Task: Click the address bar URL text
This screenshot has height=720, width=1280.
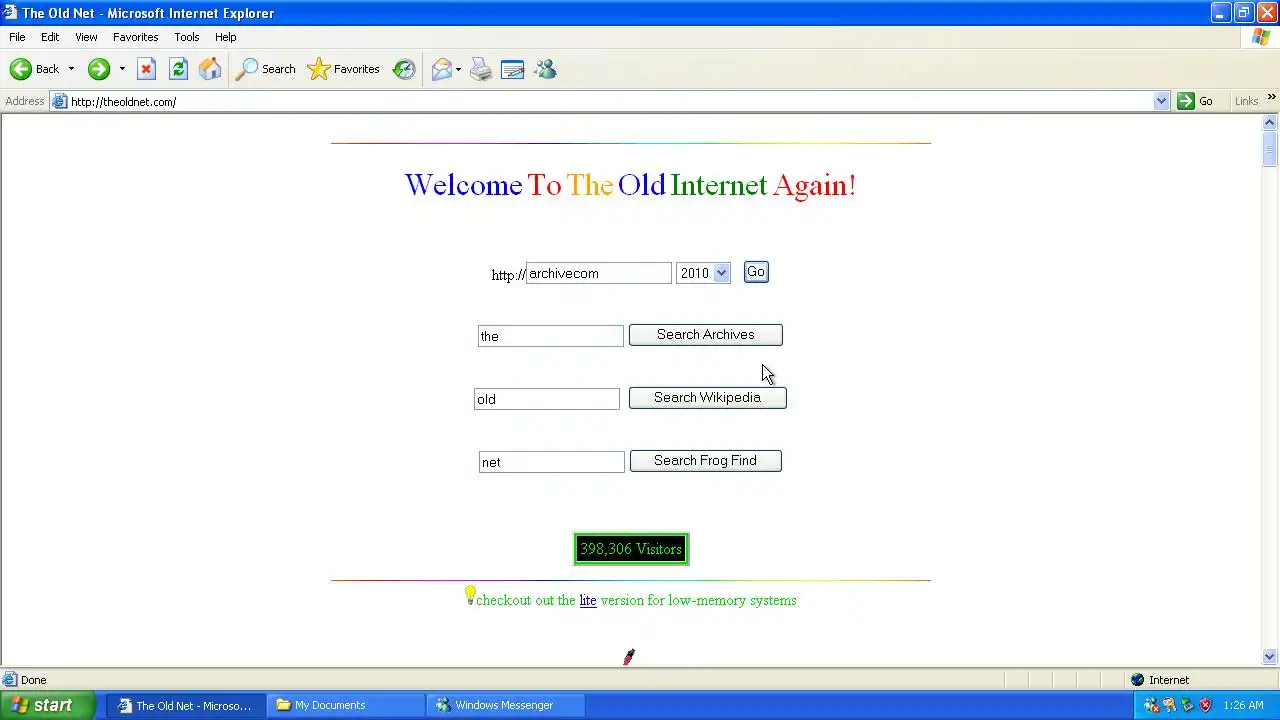Action: [123, 102]
